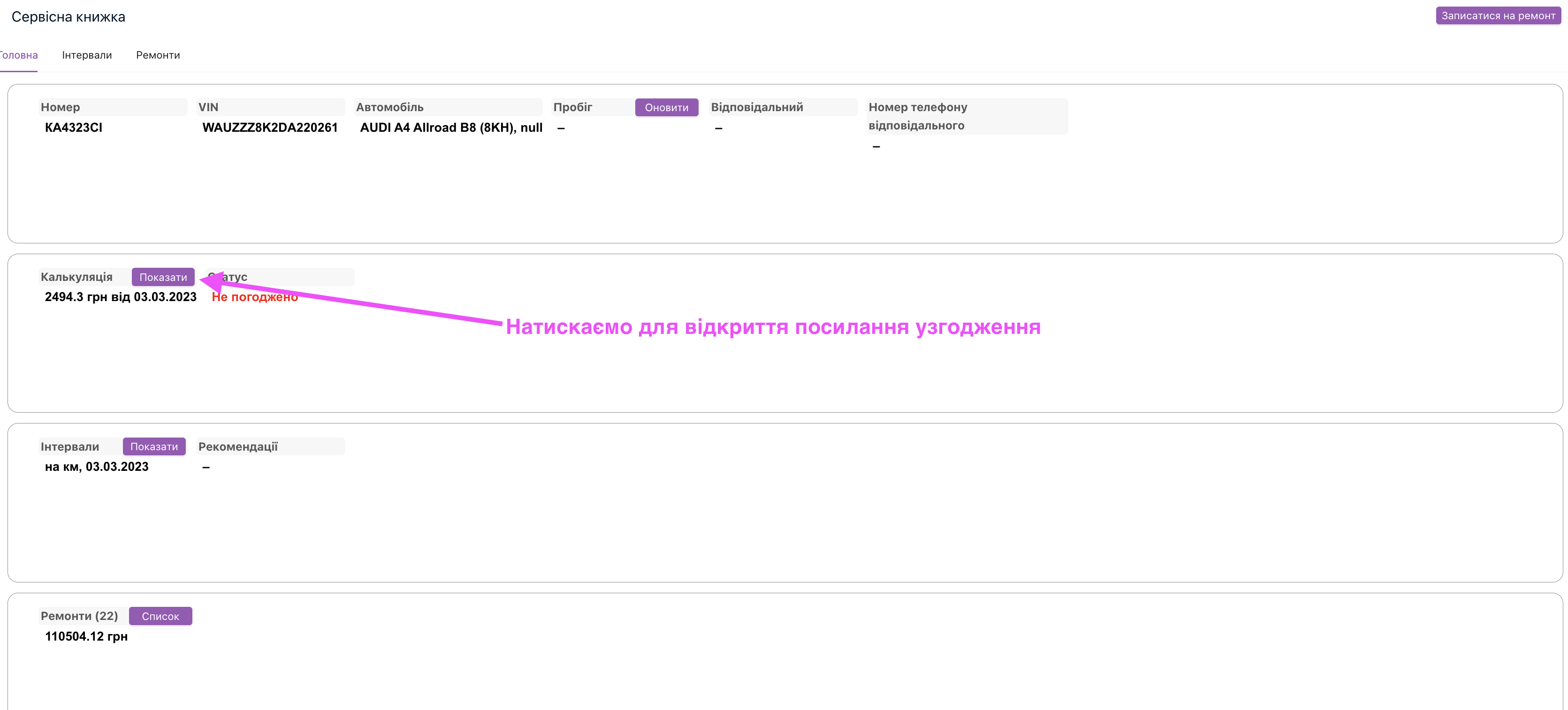Switch to the Інтервали tab
Viewport: 1568px width, 710px height.
point(86,55)
